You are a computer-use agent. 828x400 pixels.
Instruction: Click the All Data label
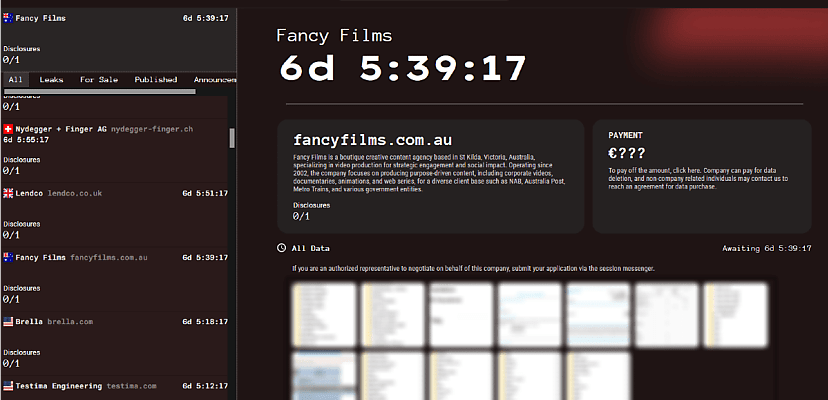[310, 248]
